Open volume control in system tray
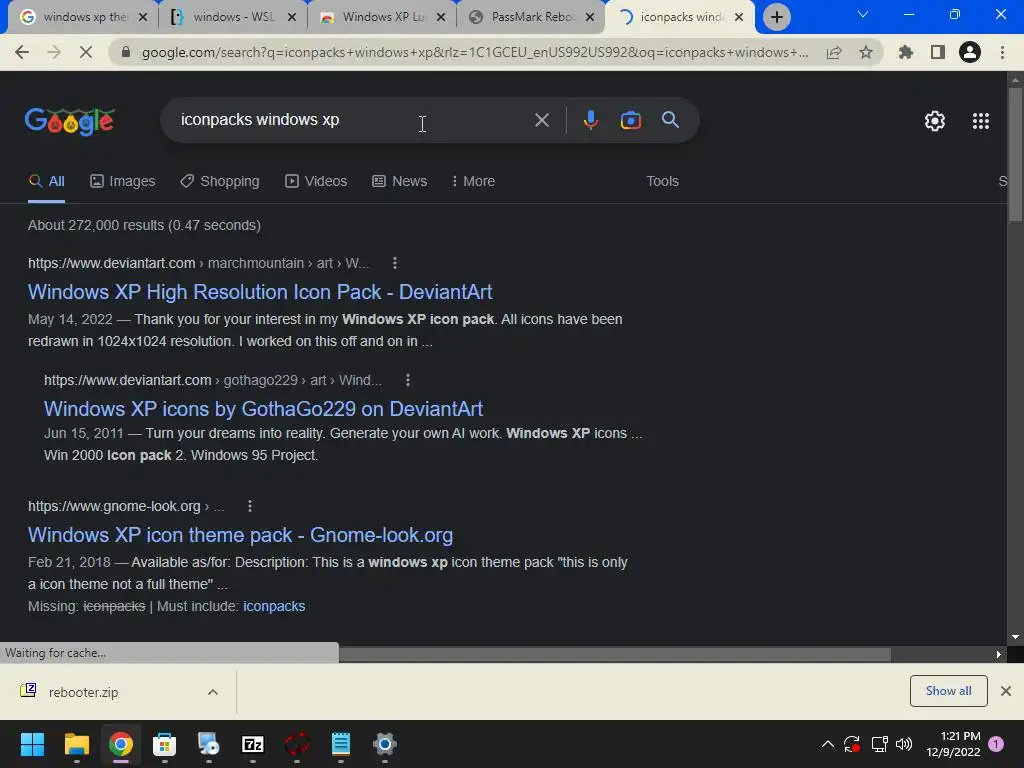Viewport: 1024px width, 768px height. tap(904, 744)
